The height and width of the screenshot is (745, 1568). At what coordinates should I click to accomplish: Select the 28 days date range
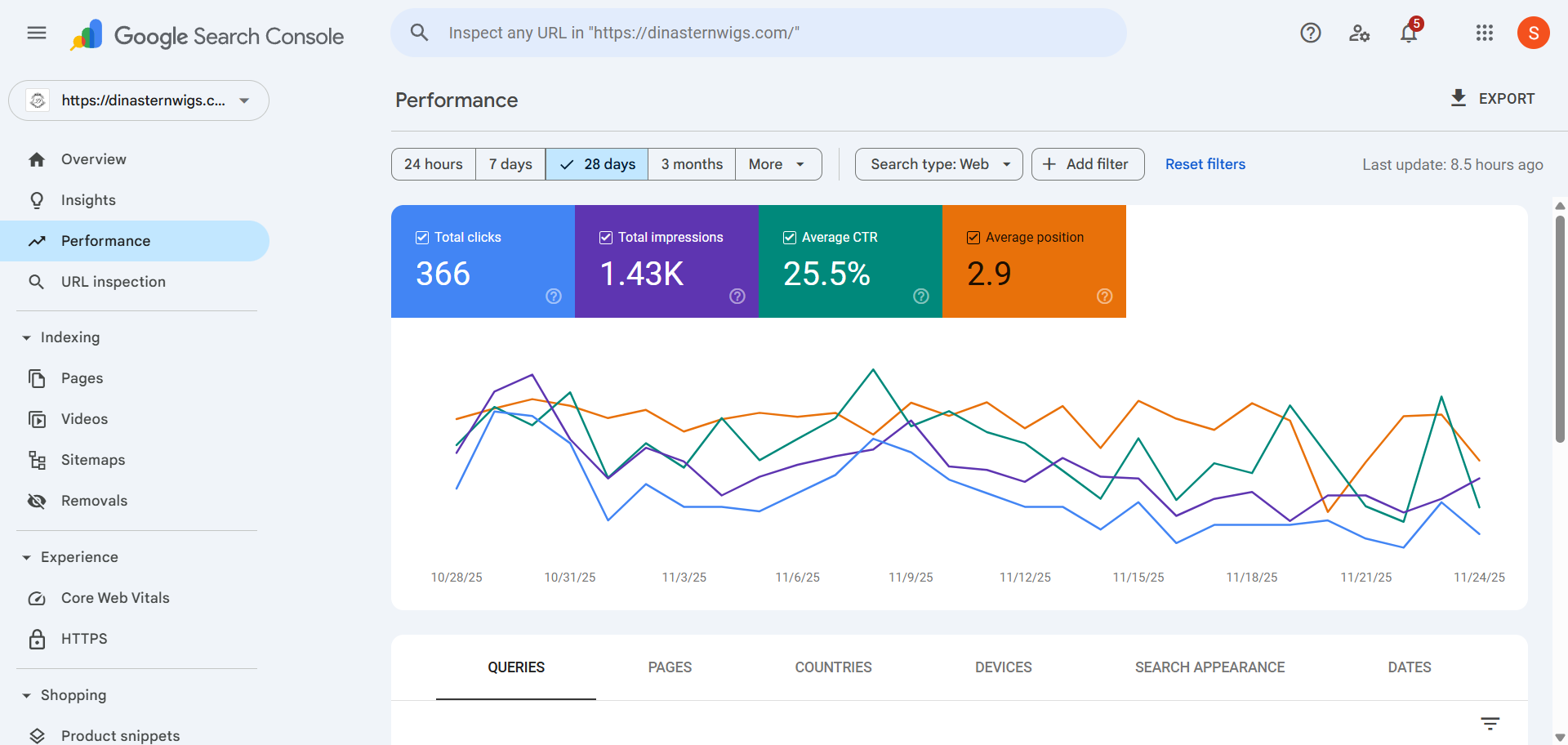(x=597, y=164)
